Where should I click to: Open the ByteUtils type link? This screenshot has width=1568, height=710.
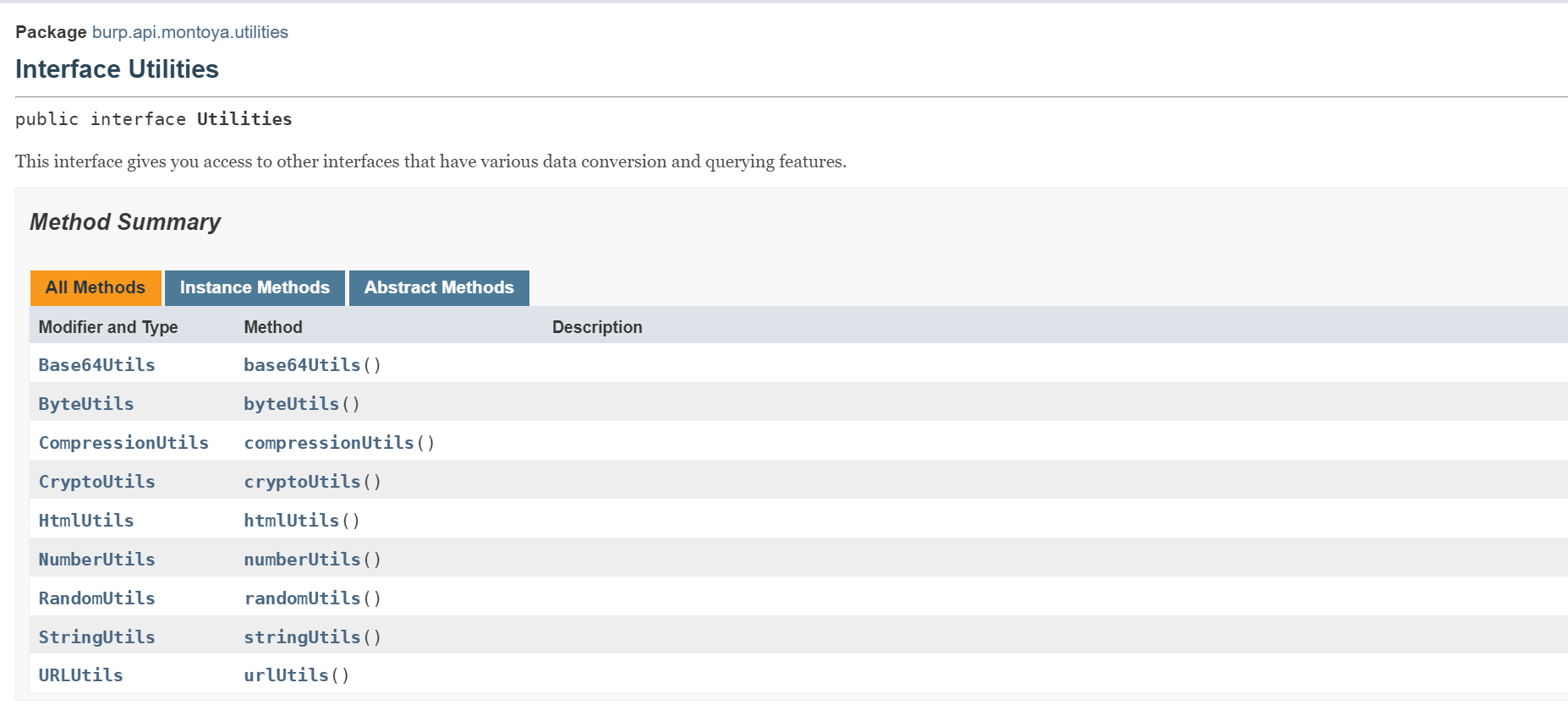pyautogui.click(x=86, y=404)
